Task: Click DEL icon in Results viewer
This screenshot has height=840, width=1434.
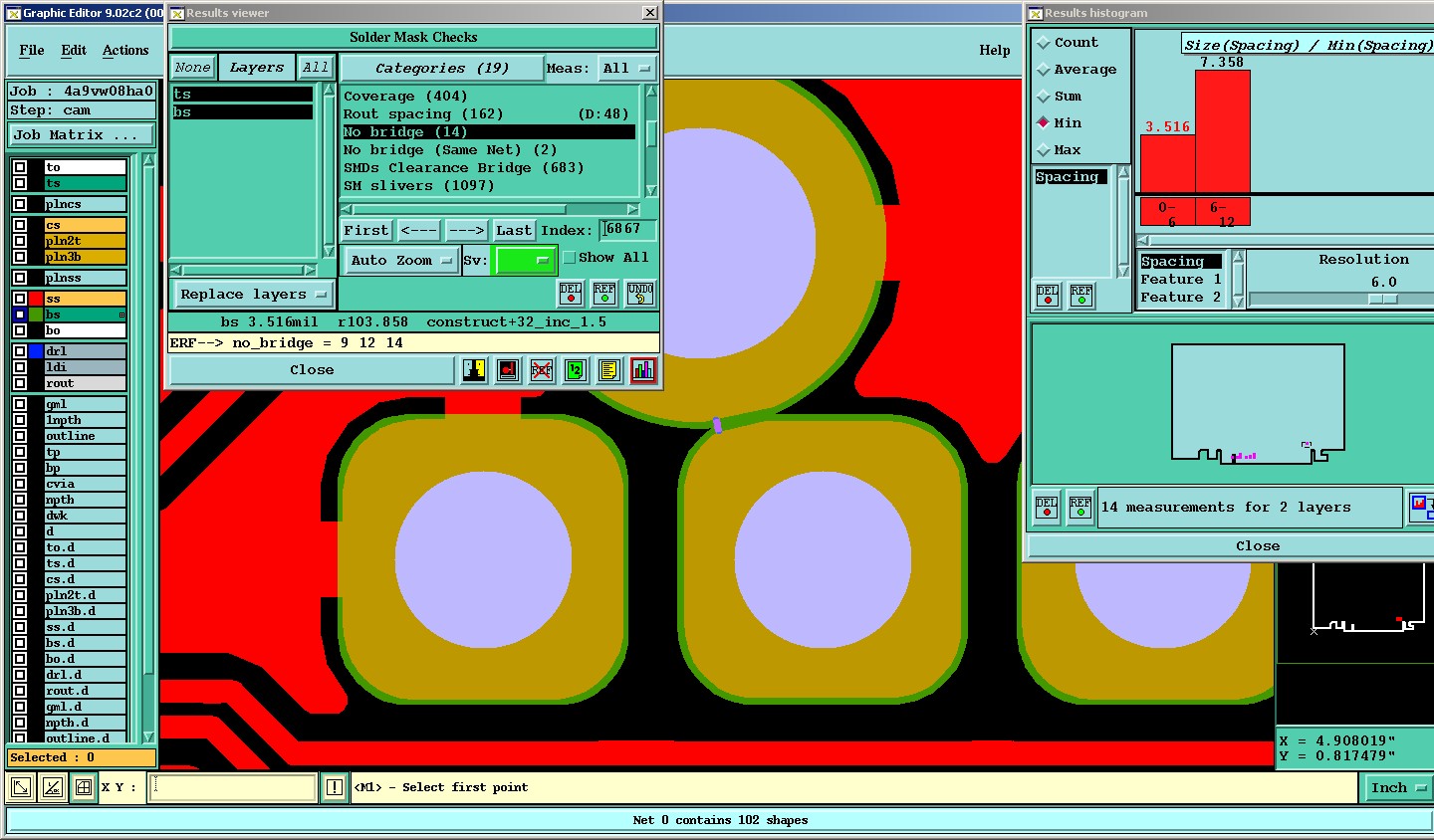Action: [x=571, y=294]
